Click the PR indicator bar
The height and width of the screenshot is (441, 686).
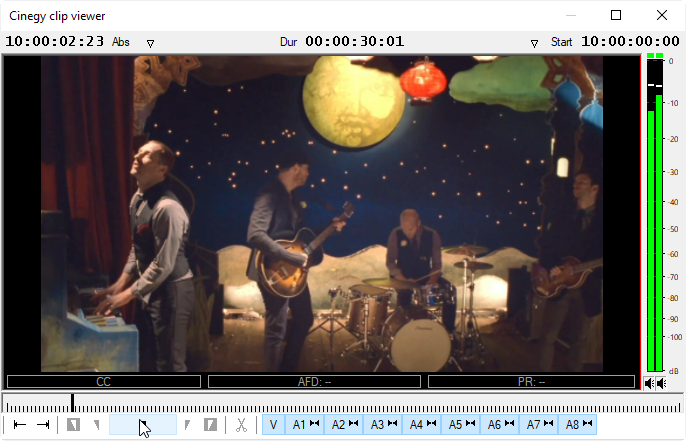(x=531, y=382)
